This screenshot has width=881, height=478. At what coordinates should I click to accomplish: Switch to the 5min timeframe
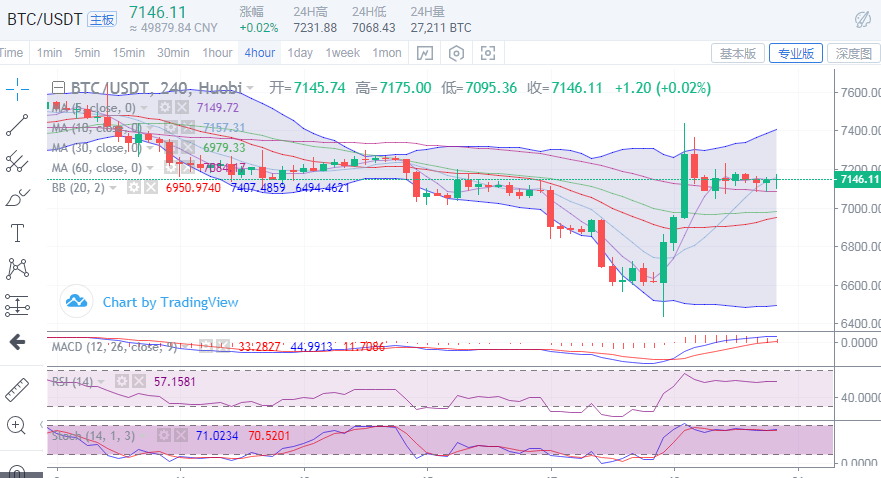tap(87, 53)
